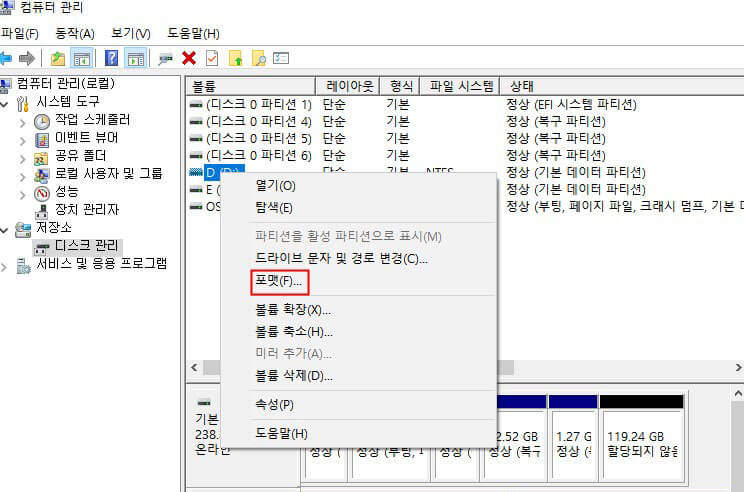Select 드라이브 문자 및 경로 변경(C)...
Screen dimensions: 744x492
[342, 259]
